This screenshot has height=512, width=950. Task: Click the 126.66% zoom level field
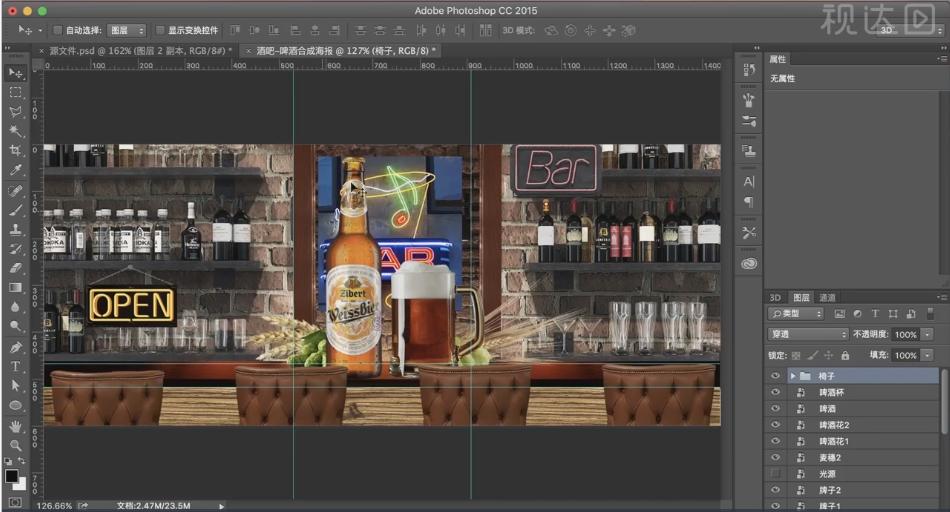54,506
